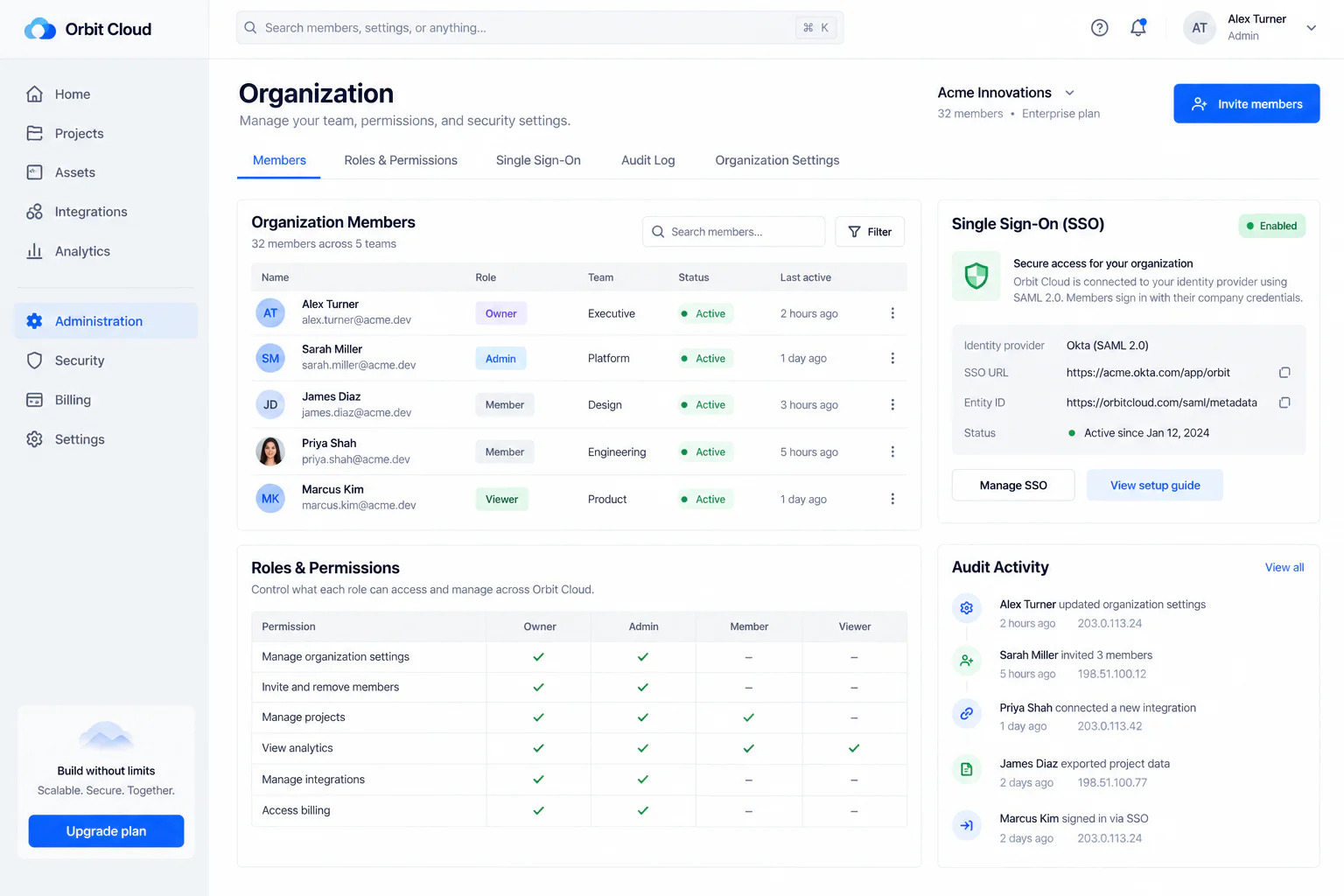Open the members Filter dropdown

[x=870, y=232]
